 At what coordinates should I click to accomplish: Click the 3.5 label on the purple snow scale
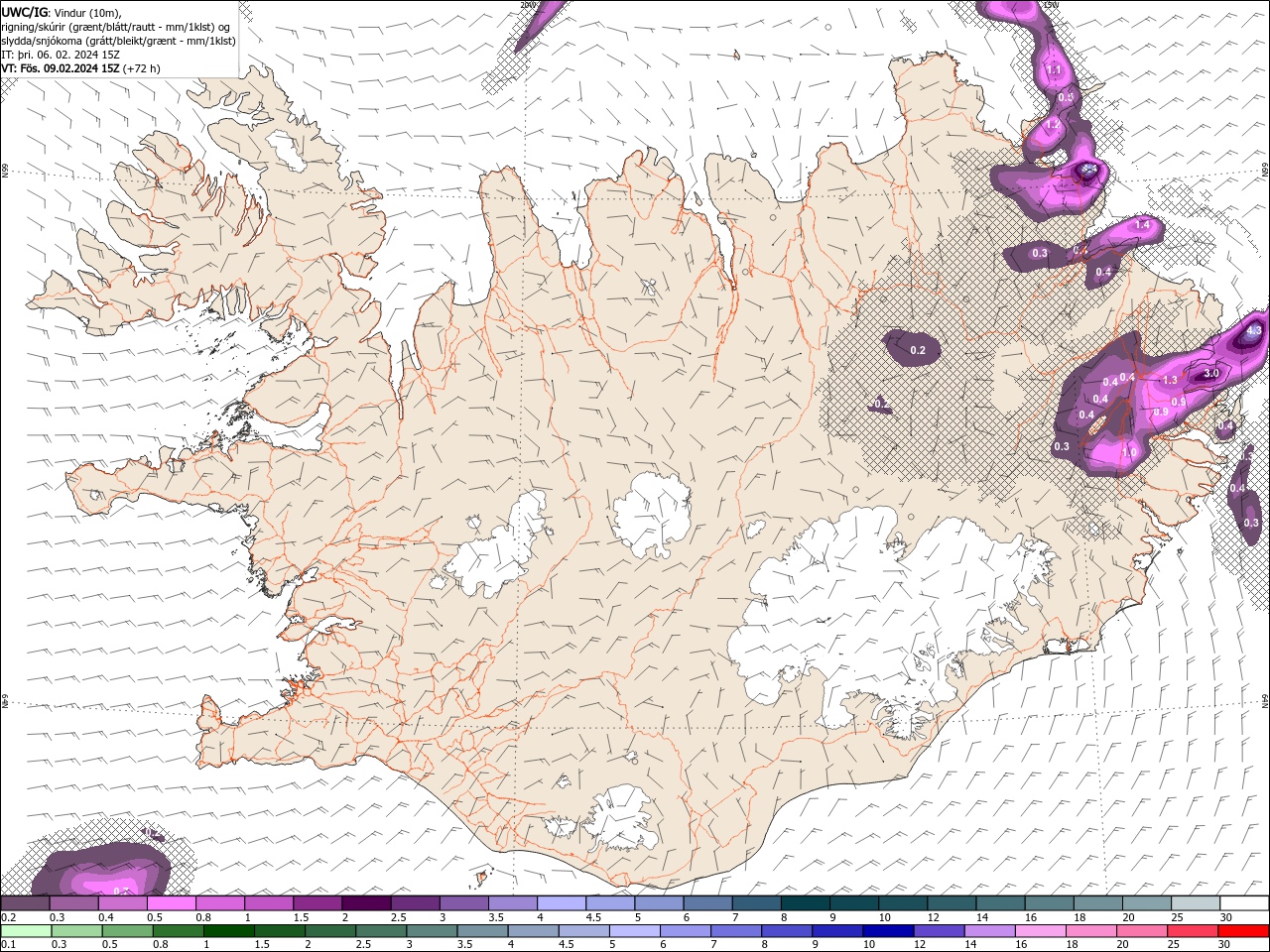point(495,917)
